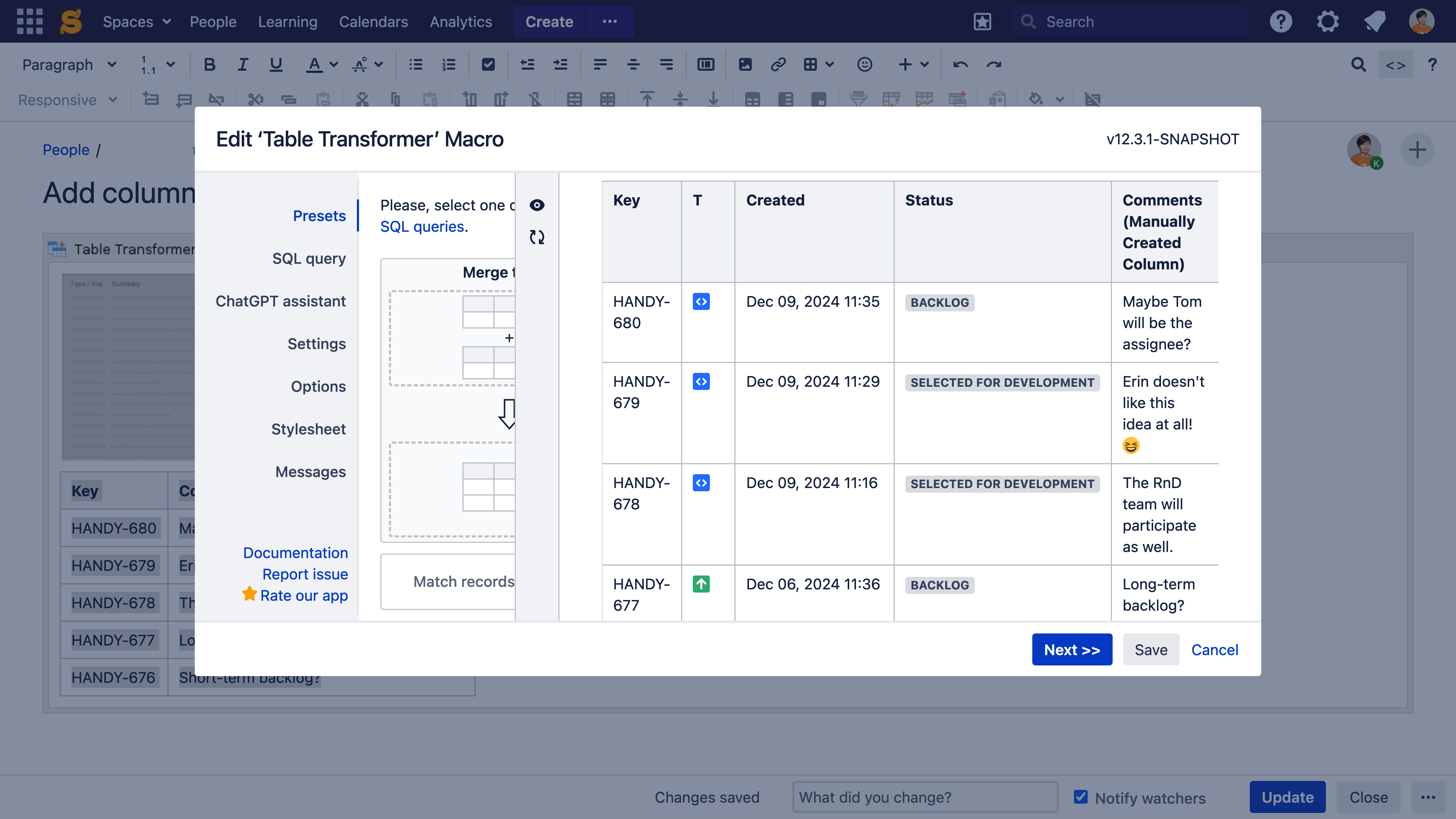
Task: Open the Settings tab
Action: coord(316,344)
